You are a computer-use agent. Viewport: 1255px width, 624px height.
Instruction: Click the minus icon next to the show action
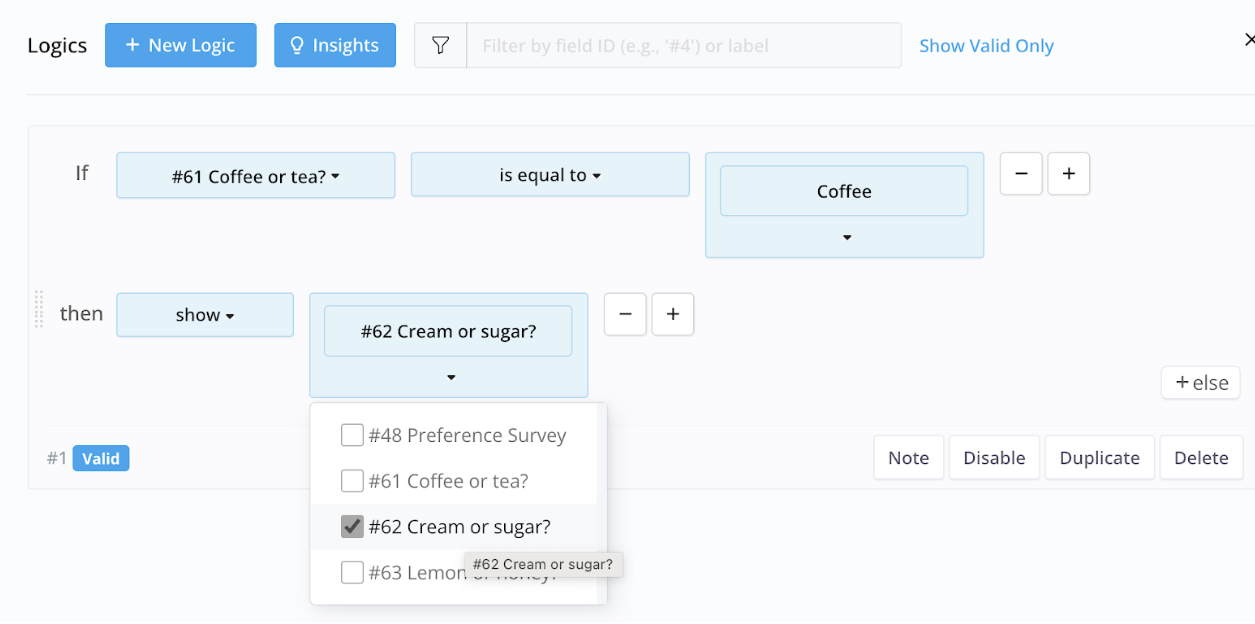point(624,314)
